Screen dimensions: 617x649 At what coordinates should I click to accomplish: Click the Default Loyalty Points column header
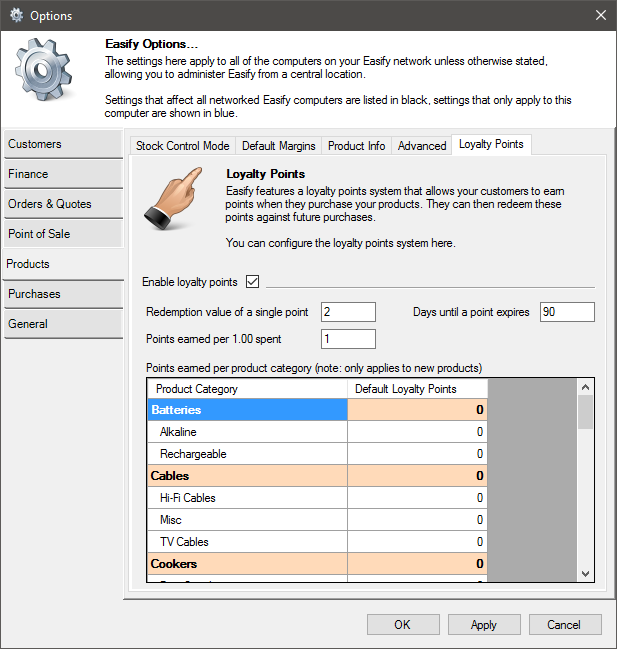coord(418,389)
